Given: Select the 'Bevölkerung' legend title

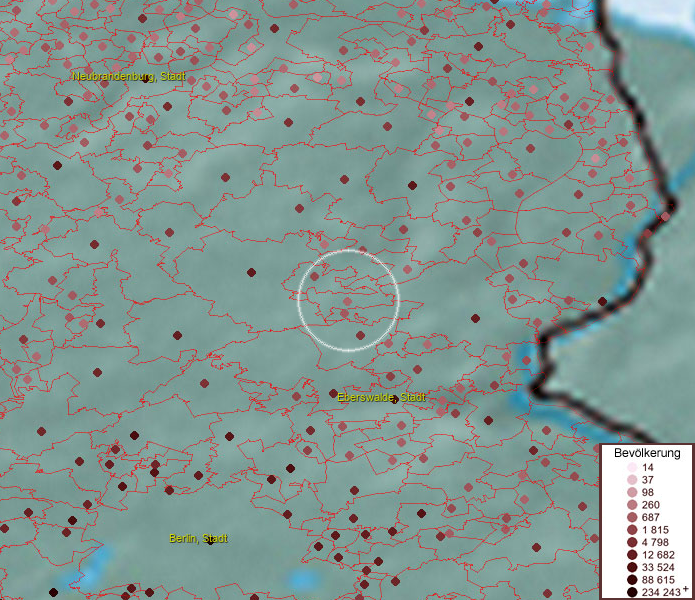Looking at the screenshot, I should tap(647, 453).
